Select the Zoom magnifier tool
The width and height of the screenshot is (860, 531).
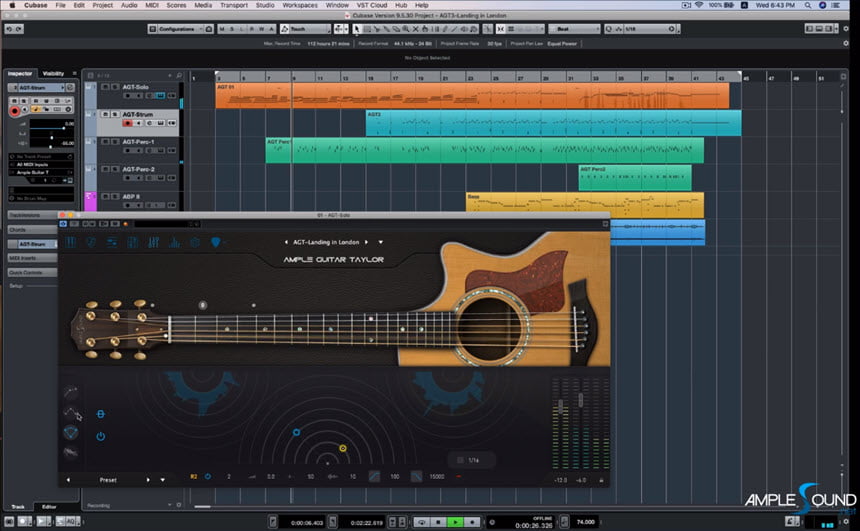click(x=406, y=29)
